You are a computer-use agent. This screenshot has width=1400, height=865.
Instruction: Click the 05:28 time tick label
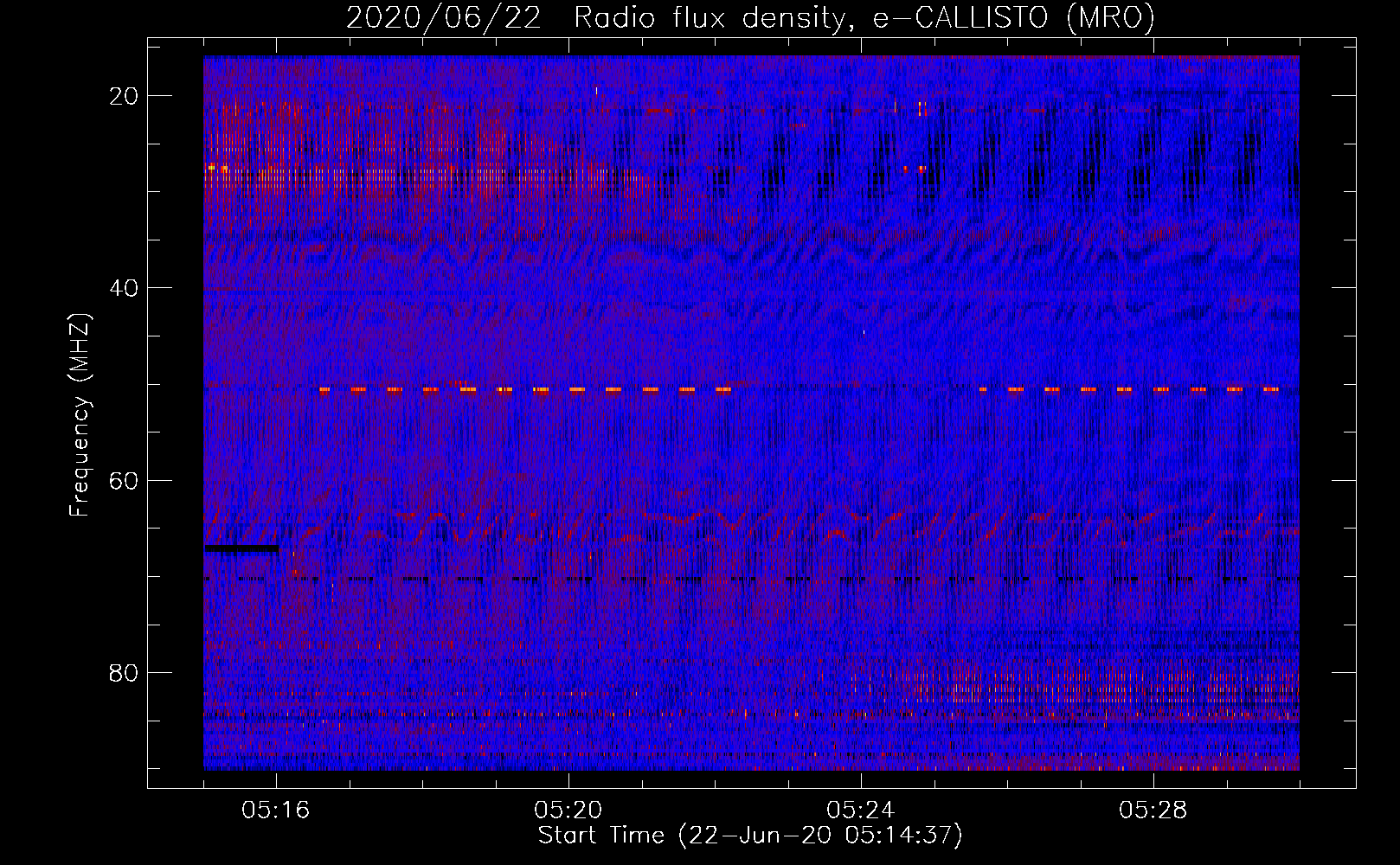point(1153,810)
